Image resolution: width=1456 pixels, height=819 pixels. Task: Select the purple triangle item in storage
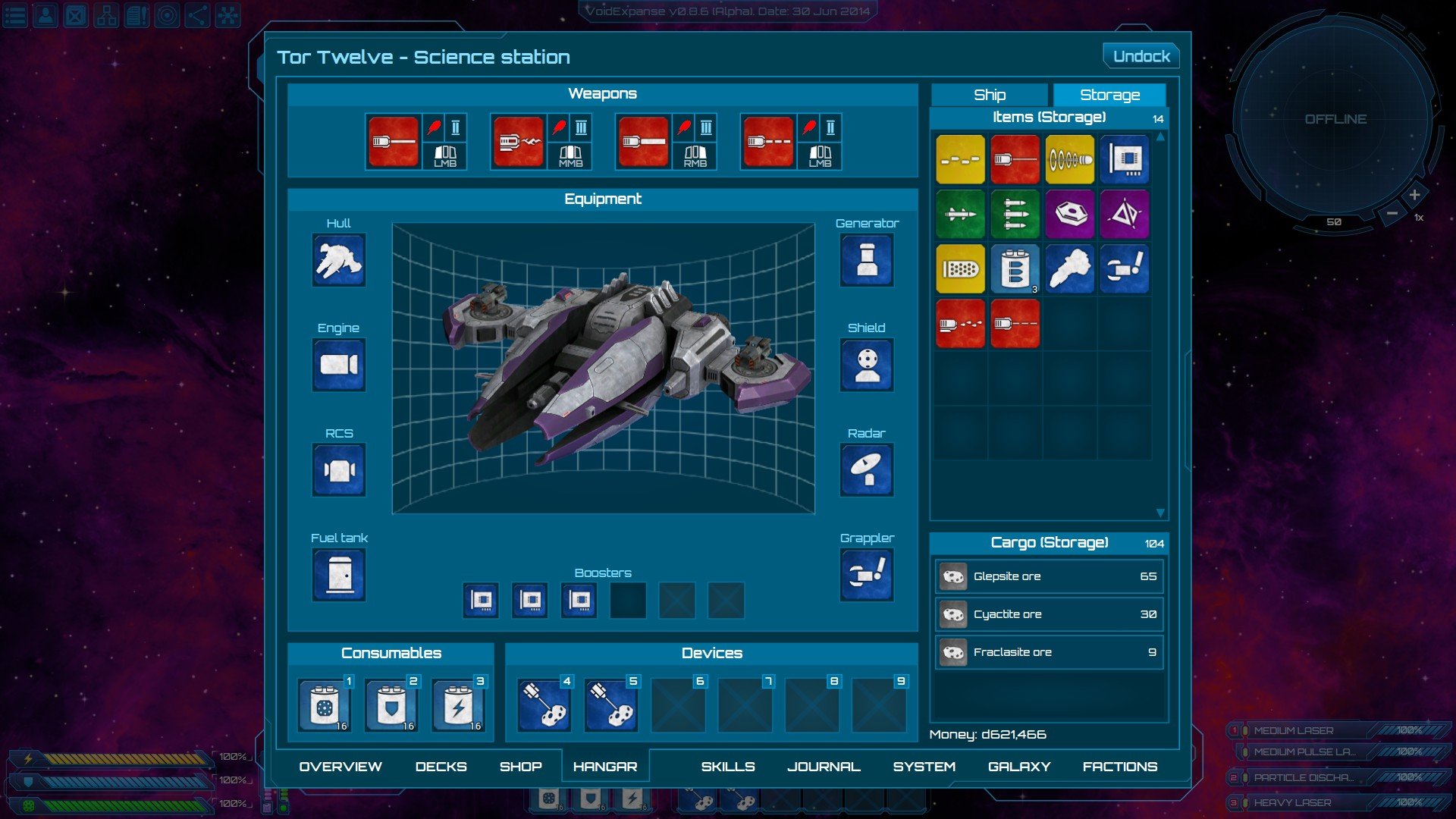(1124, 215)
